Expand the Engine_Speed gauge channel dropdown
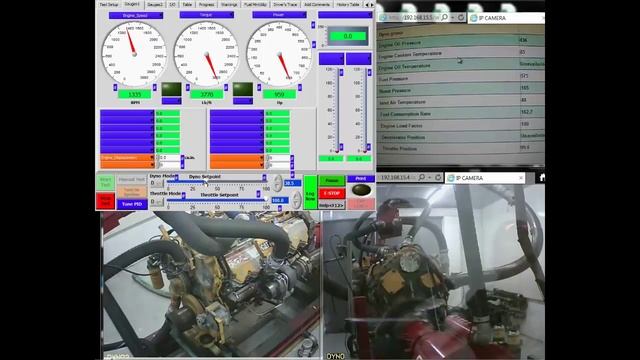 click(136, 15)
